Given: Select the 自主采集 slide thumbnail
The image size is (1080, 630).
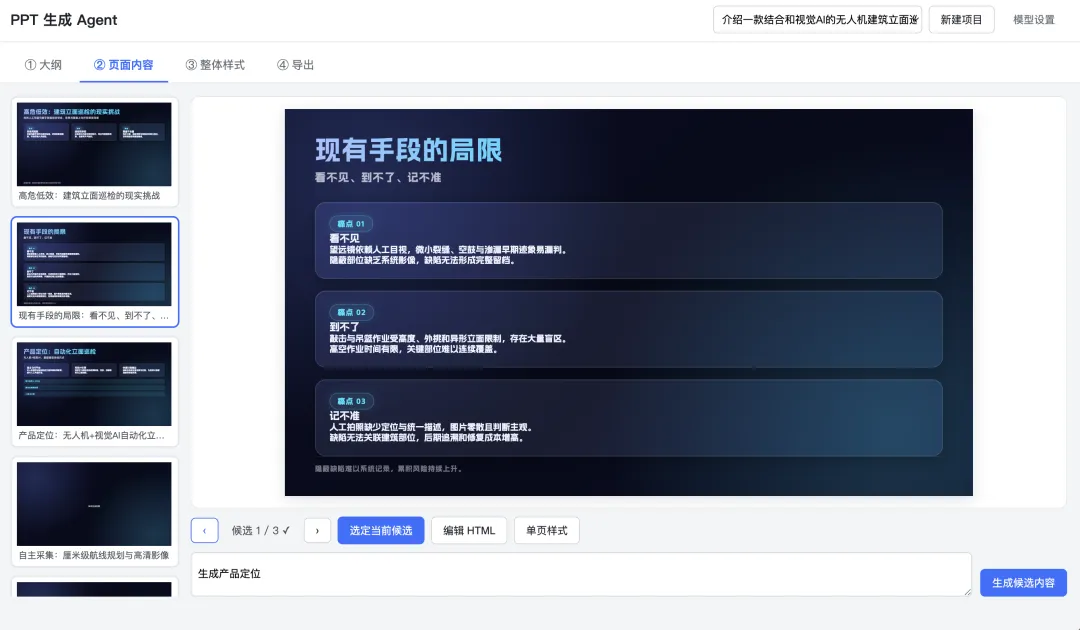Looking at the screenshot, I should click(94, 511).
